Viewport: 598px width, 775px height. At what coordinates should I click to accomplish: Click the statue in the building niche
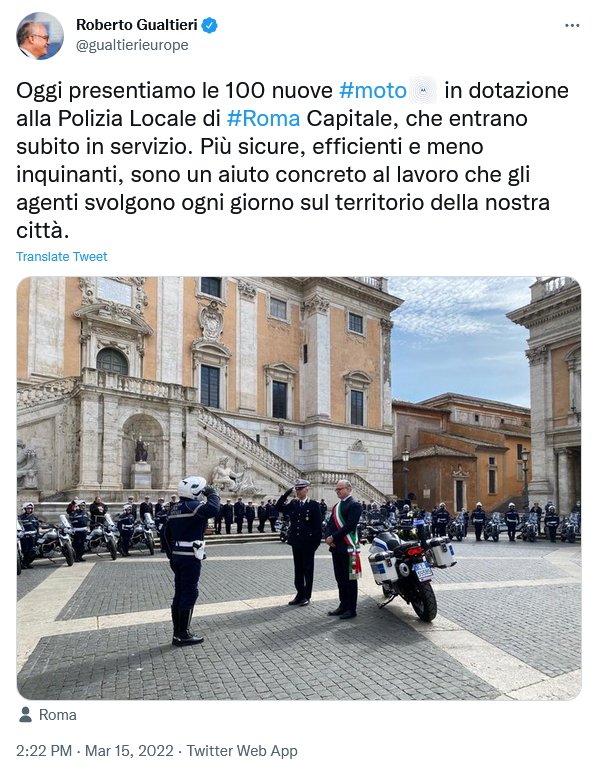tap(141, 448)
